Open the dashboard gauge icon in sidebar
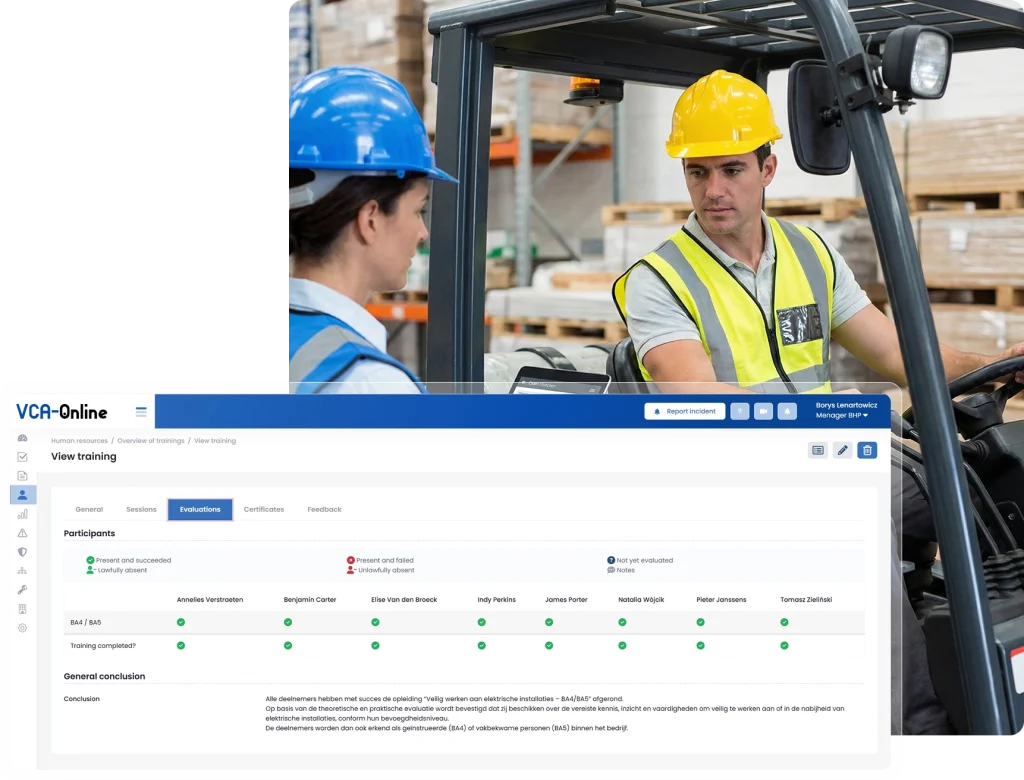The width and height of the screenshot is (1024, 780). (22, 438)
